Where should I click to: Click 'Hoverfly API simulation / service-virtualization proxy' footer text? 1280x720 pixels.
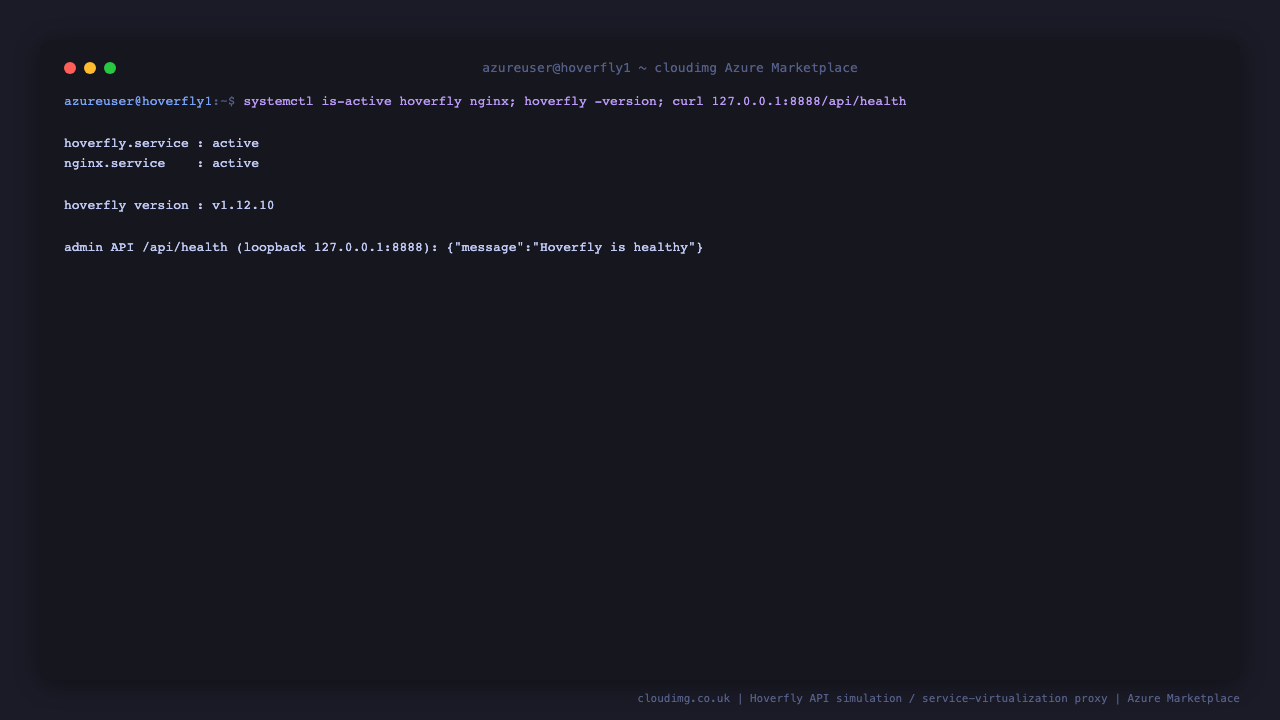(x=929, y=699)
